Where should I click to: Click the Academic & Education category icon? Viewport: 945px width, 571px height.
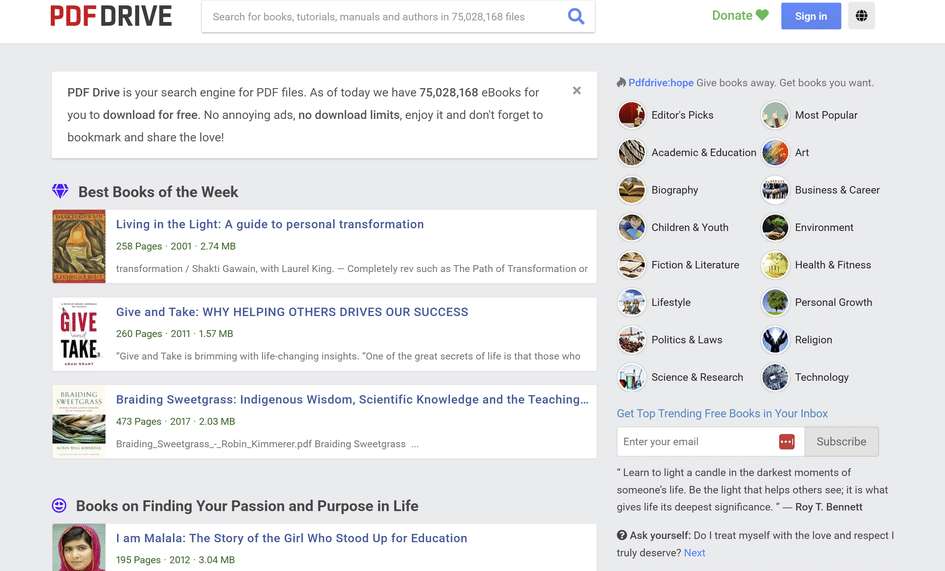coord(632,153)
